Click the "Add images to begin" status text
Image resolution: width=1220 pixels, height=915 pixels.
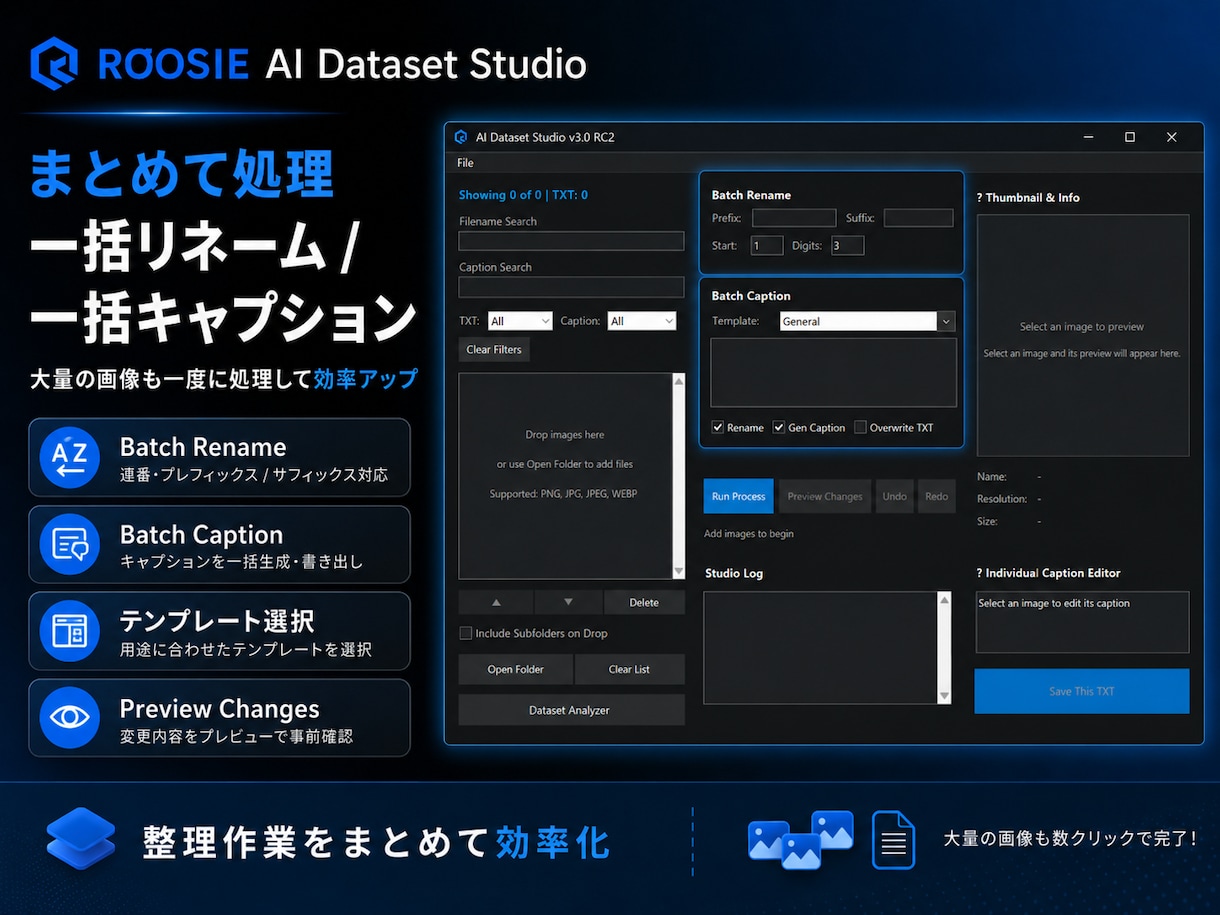coord(749,534)
